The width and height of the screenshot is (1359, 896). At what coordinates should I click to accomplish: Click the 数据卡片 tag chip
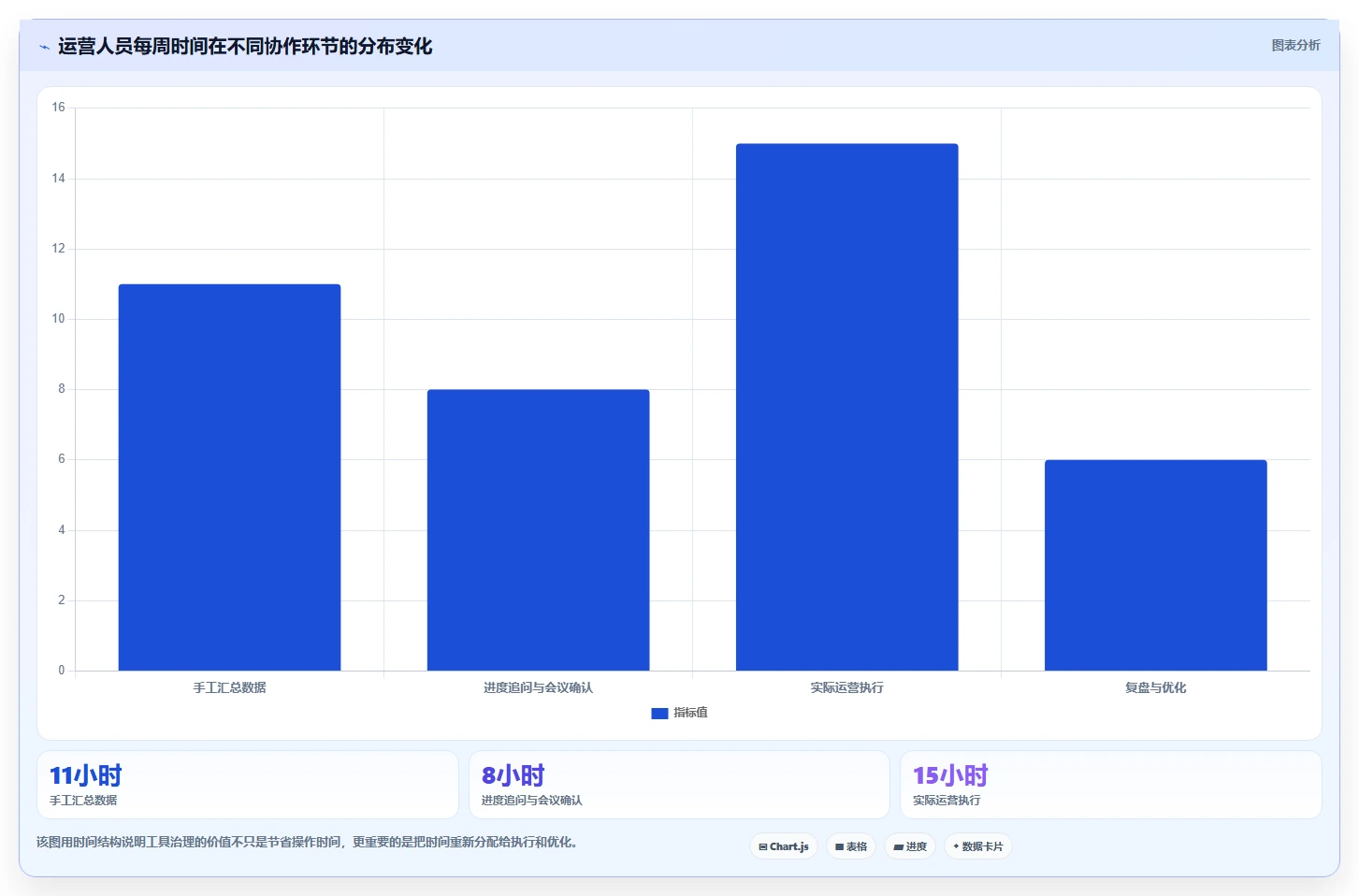click(978, 846)
